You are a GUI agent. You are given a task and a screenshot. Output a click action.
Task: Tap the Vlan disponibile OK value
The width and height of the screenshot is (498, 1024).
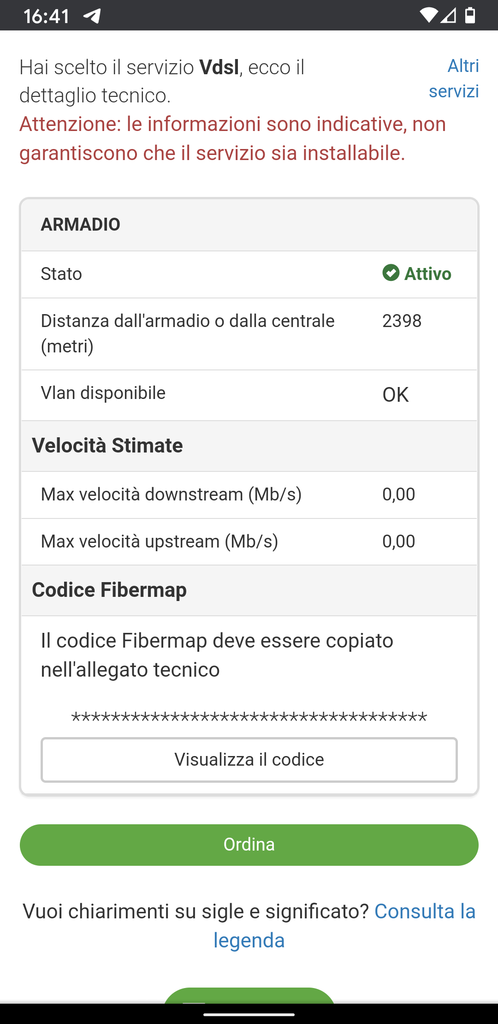[x=396, y=395]
